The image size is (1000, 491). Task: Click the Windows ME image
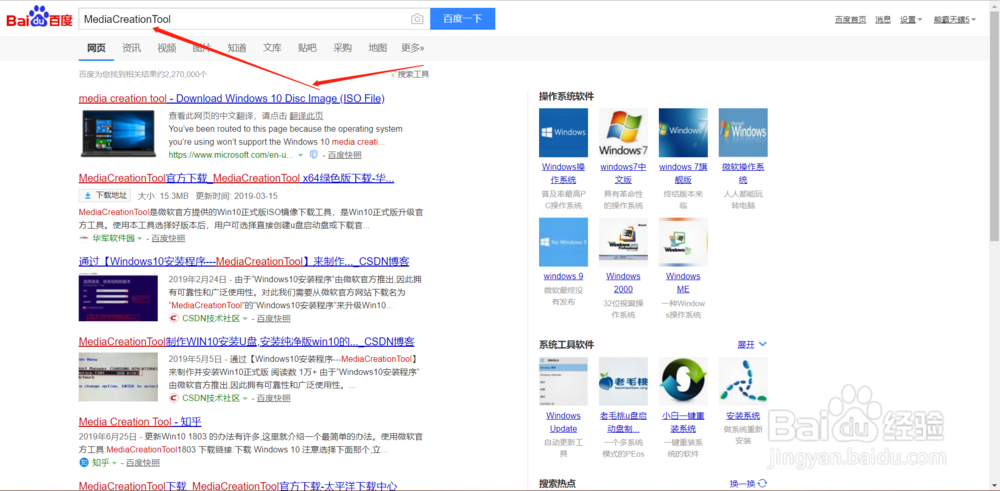click(683, 242)
